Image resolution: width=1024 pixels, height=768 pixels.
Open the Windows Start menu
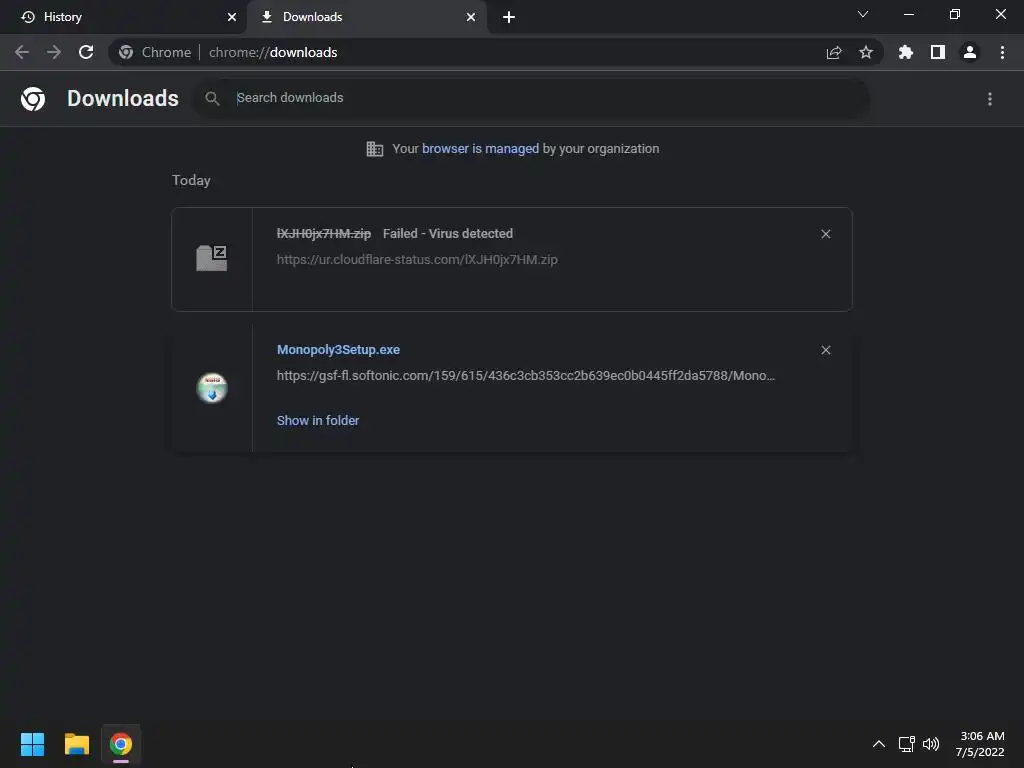(32, 744)
